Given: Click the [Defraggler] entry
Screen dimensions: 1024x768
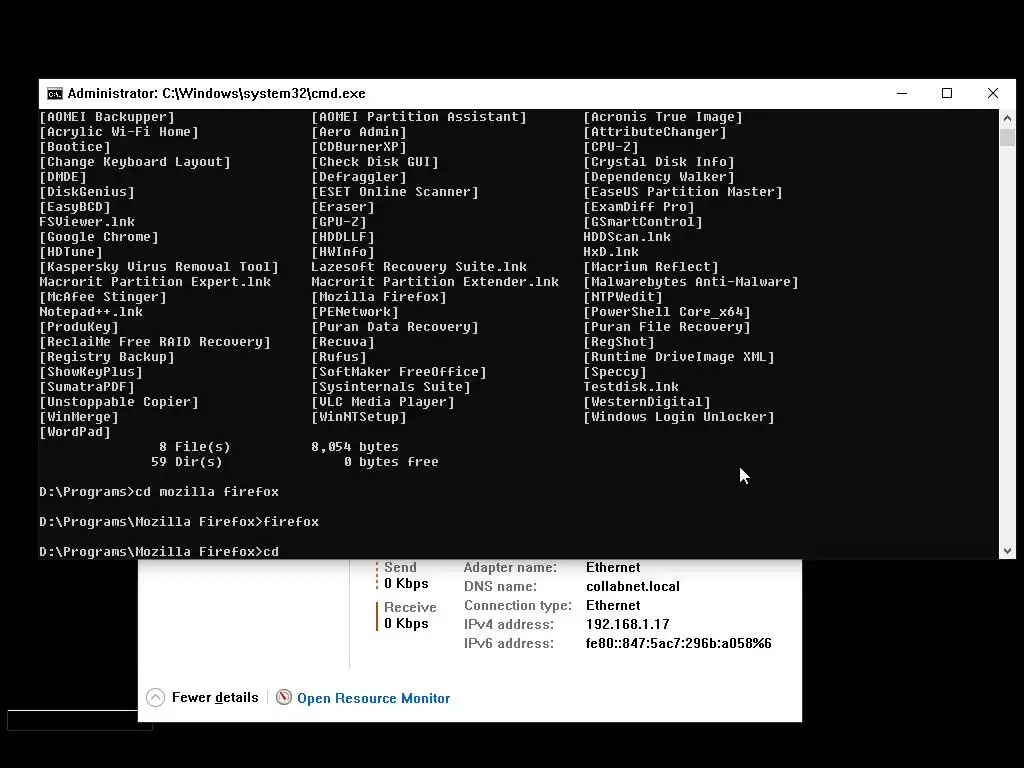Looking at the screenshot, I should pyautogui.click(x=359, y=177).
